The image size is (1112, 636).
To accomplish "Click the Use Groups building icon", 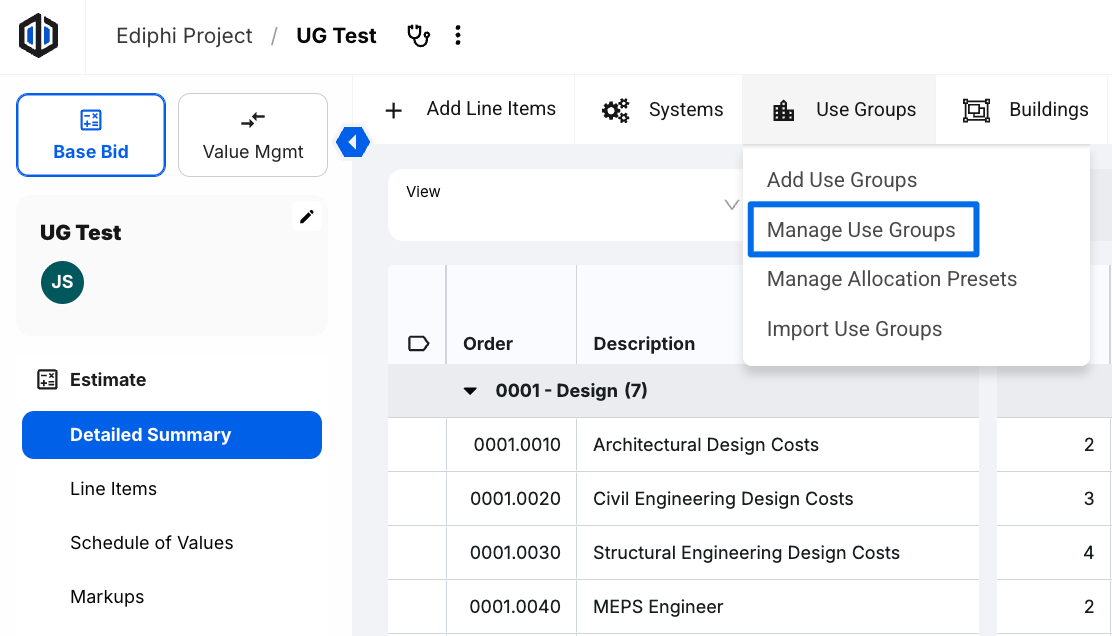I will [x=784, y=111].
